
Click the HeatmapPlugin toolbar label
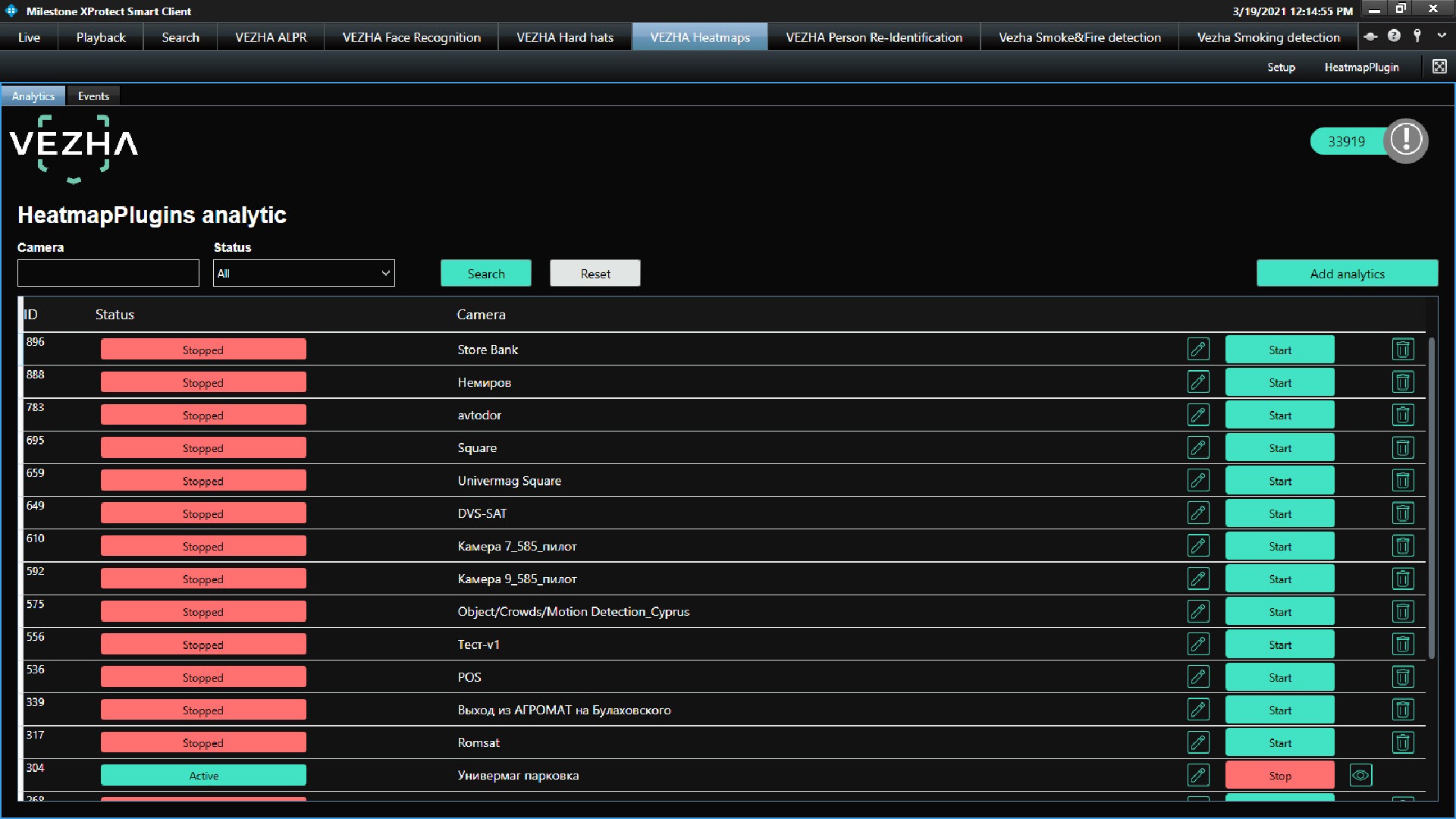pyautogui.click(x=1361, y=67)
